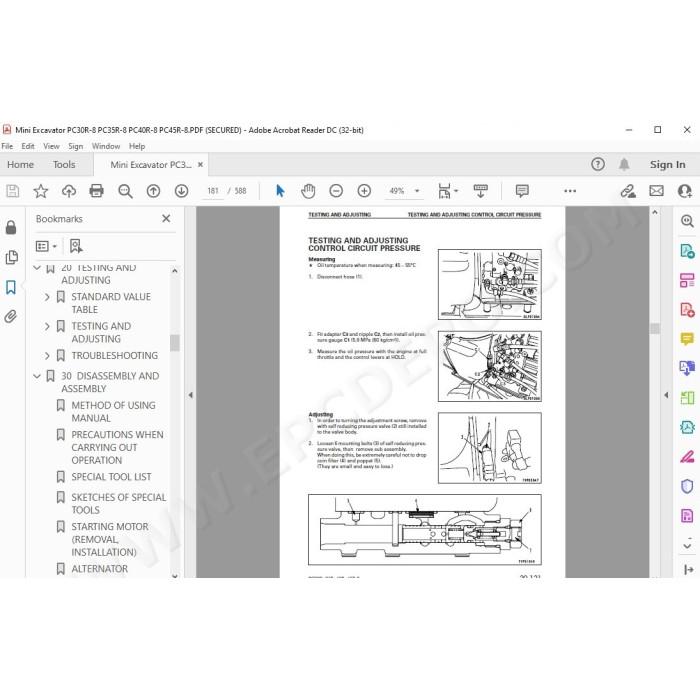700x700 pixels.
Task: Expand TESTING AND ADJUSTING sub-bookmark
Action: [47, 326]
